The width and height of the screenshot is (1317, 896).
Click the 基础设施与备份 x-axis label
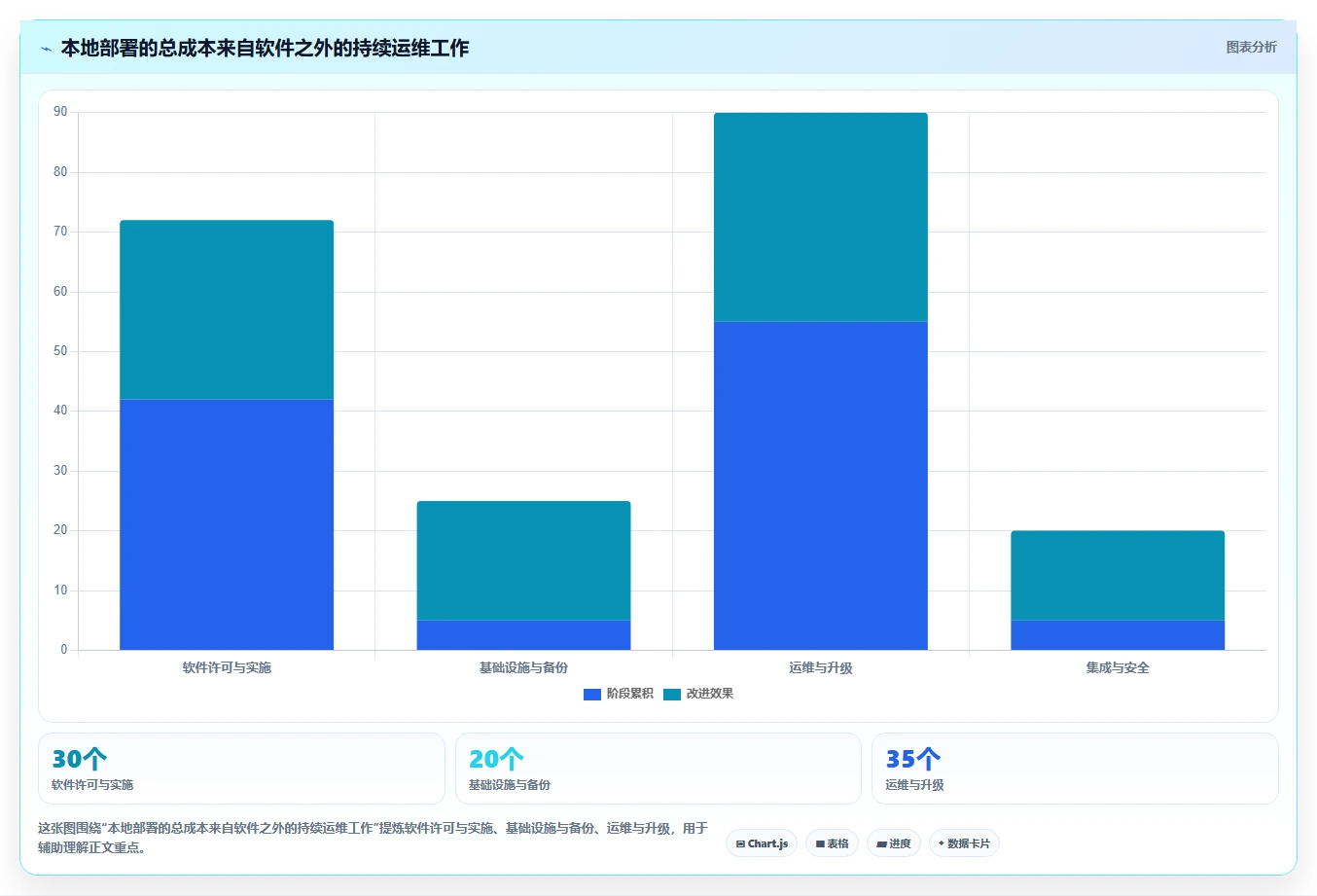point(523,667)
